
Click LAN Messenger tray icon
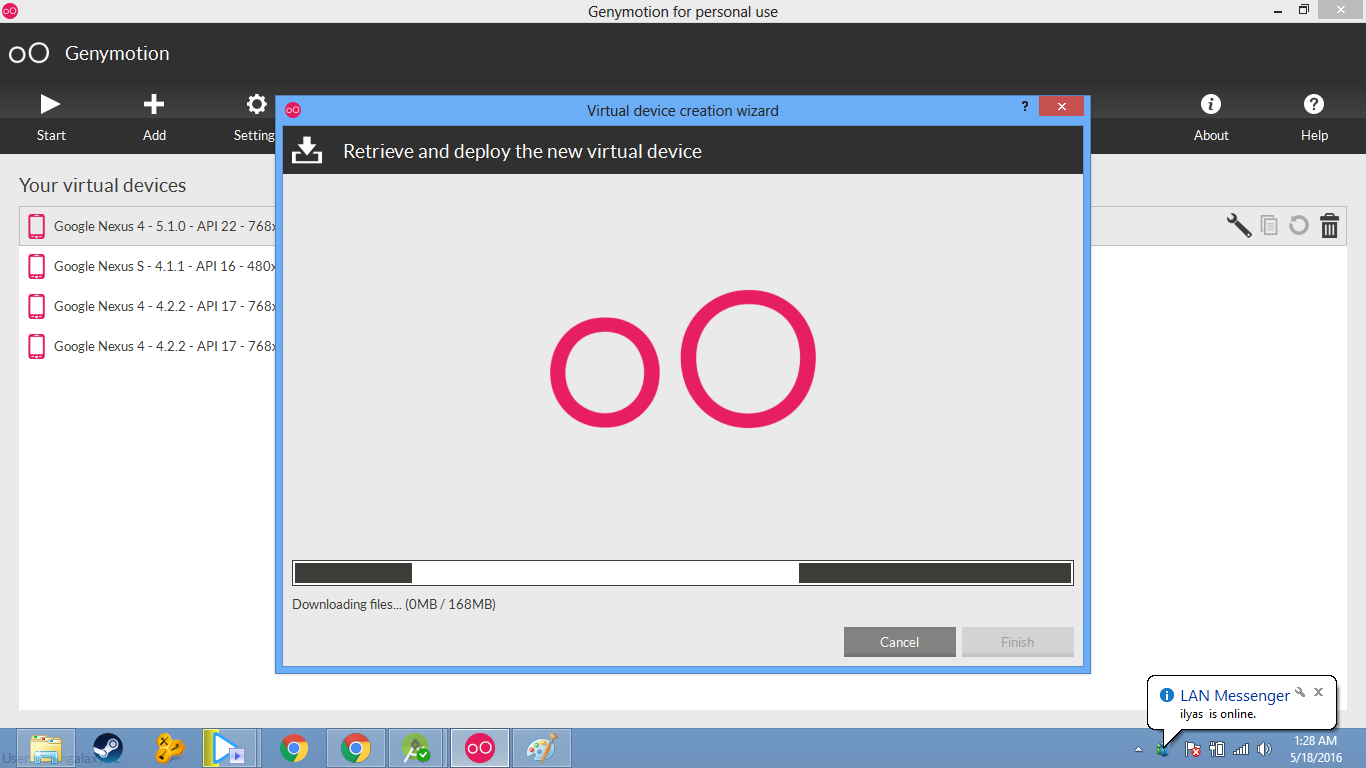(1162, 749)
